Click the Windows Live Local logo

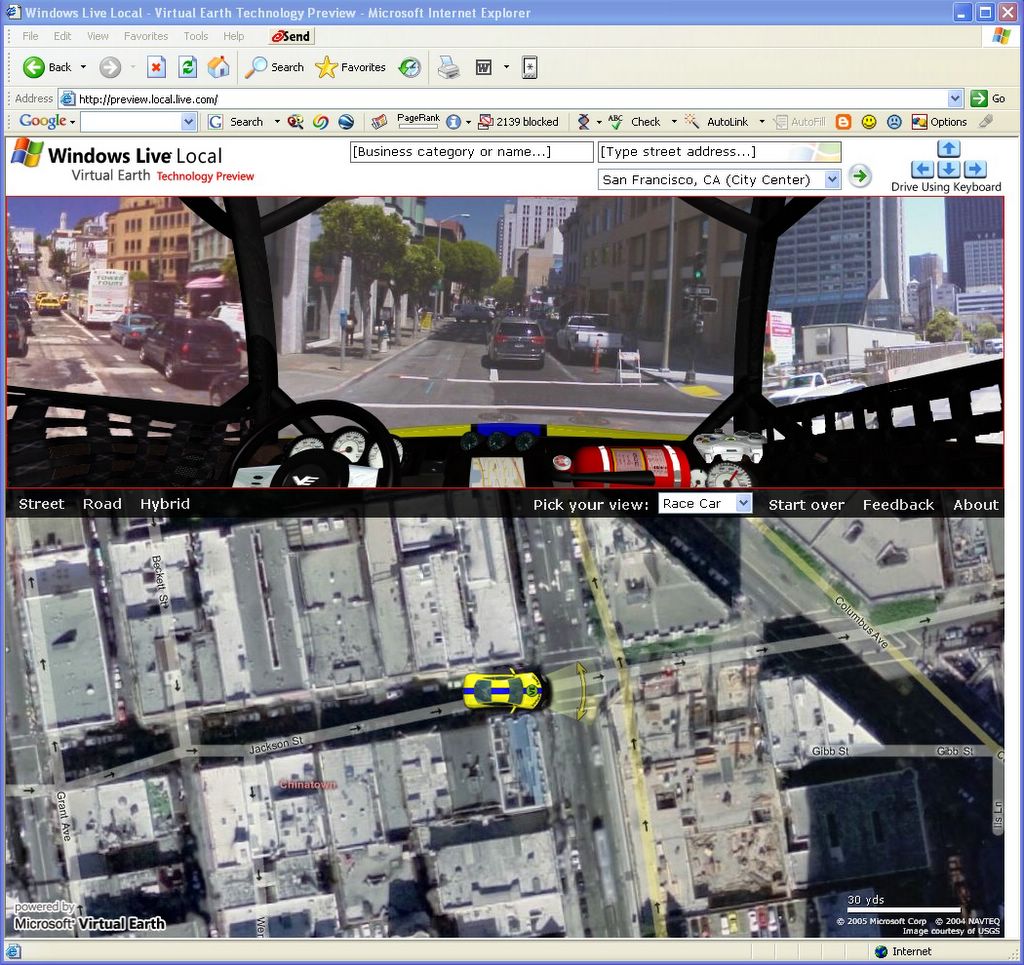133,160
